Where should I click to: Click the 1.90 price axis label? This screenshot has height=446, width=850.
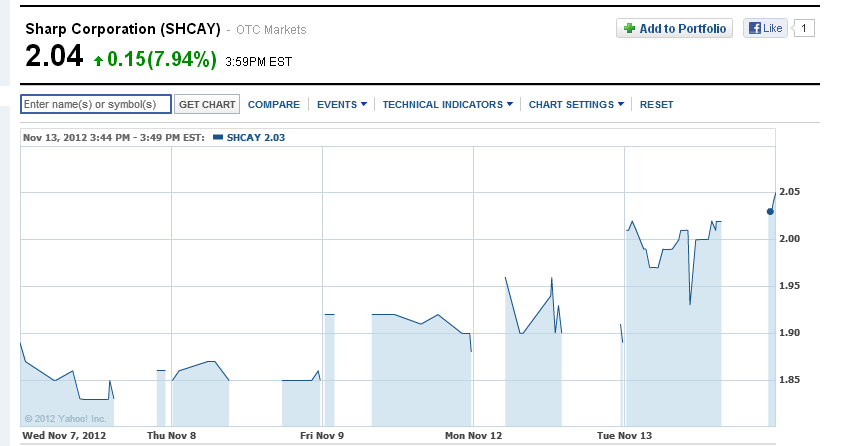(789, 333)
